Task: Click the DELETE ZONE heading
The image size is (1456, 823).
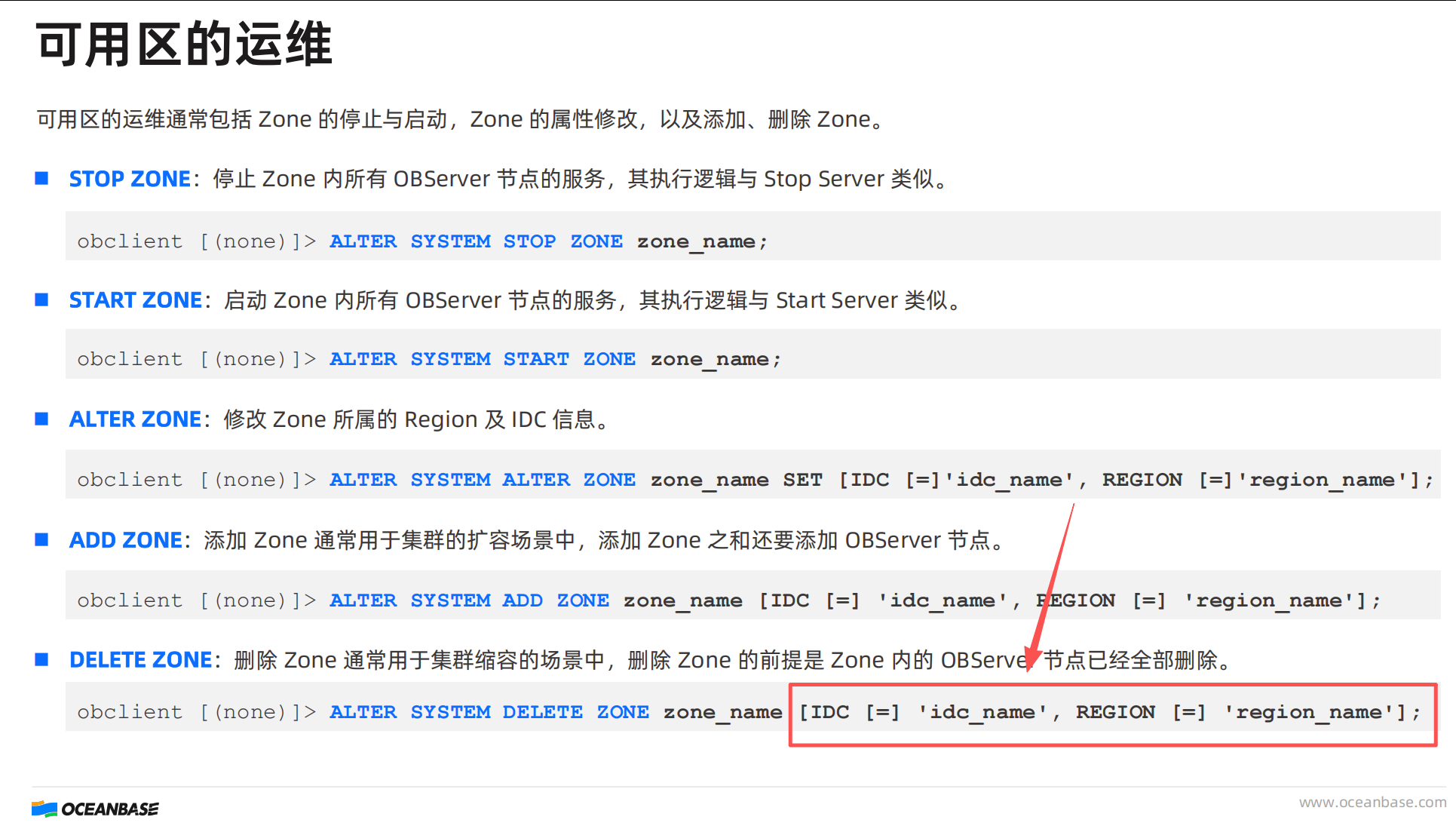Action: [x=141, y=660]
